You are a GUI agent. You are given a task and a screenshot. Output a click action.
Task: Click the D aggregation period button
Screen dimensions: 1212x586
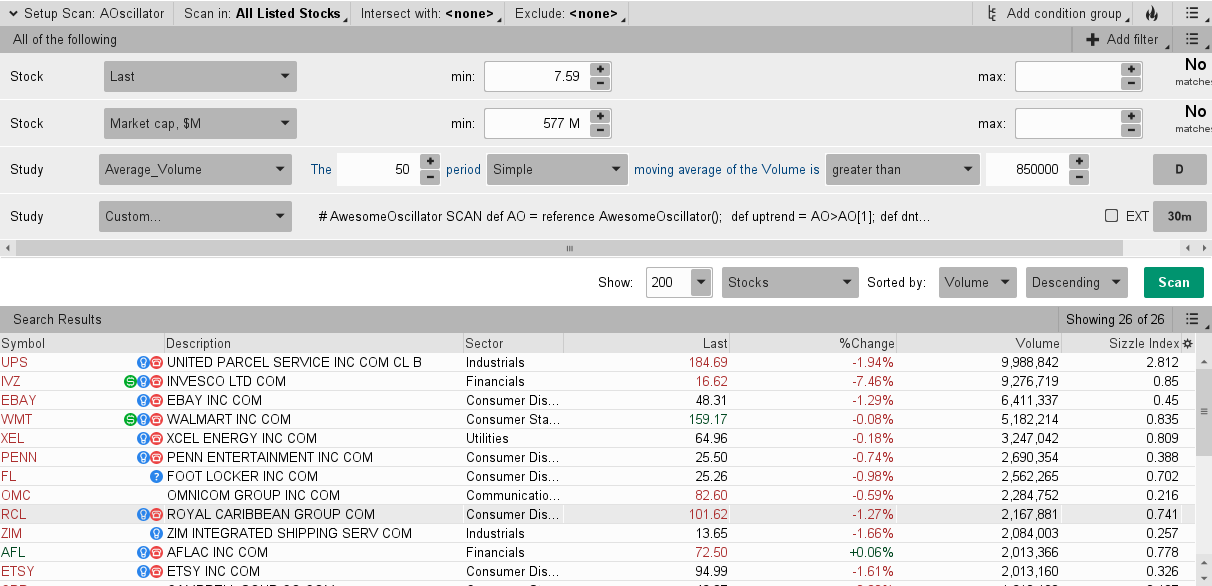coord(1179,169)
